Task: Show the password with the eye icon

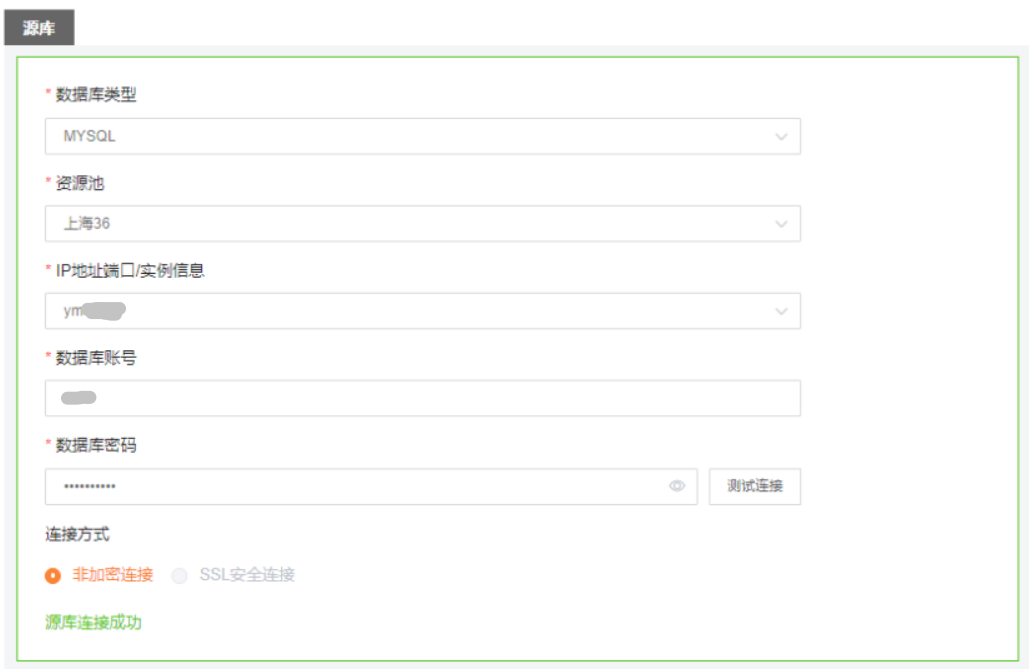Action: tap(677, 486)
